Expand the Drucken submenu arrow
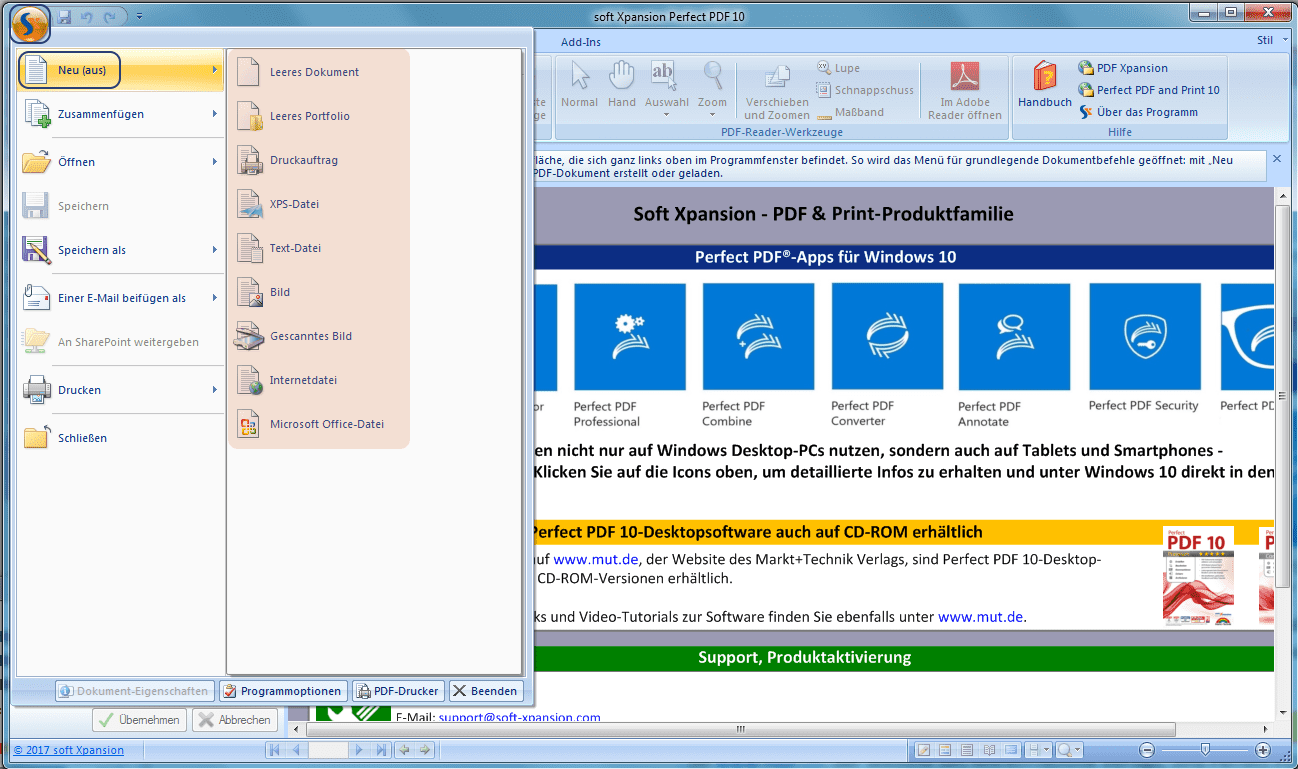The width and height of the screenshot is (1298, 769). 214,390
